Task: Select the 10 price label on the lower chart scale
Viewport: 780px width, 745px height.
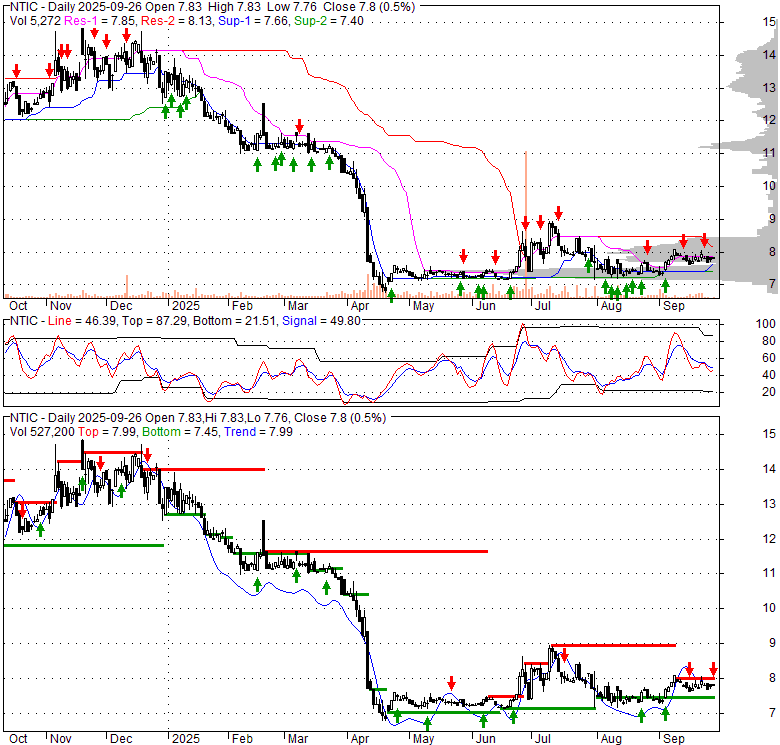Action: coord(769,608)
